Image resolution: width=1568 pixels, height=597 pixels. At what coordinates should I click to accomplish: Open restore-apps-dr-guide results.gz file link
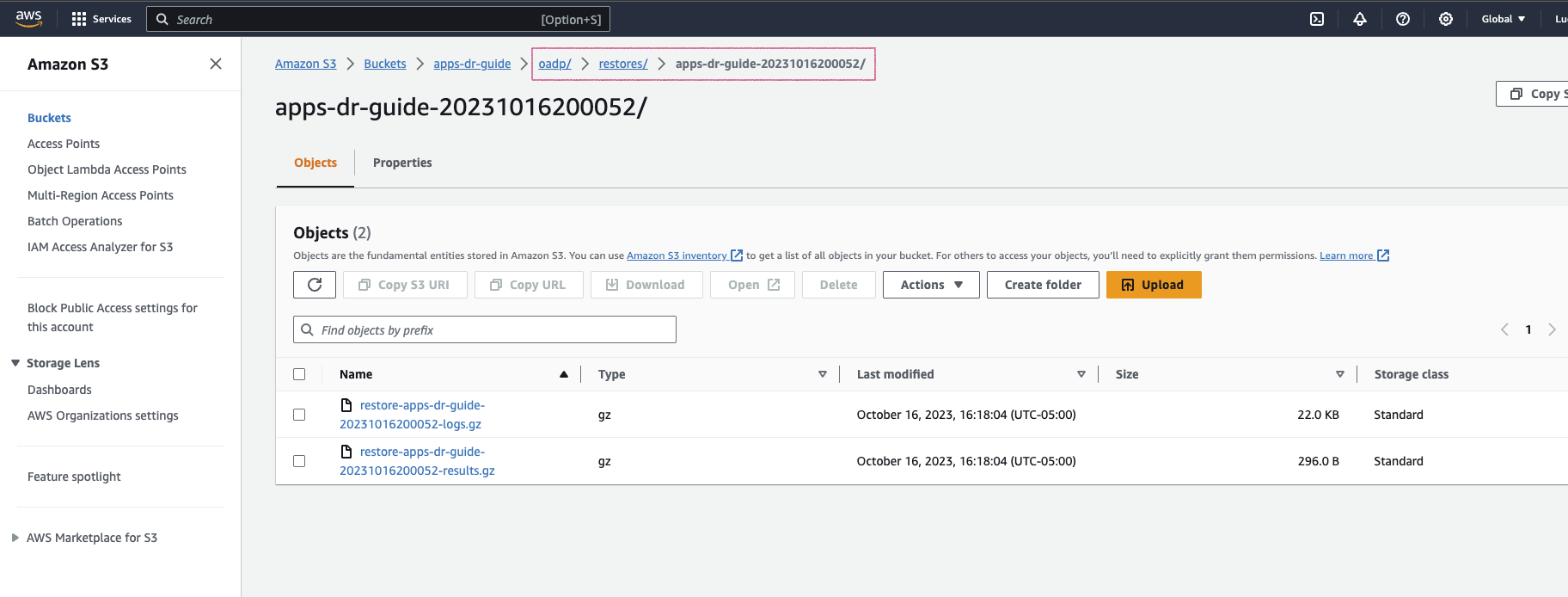418,461
